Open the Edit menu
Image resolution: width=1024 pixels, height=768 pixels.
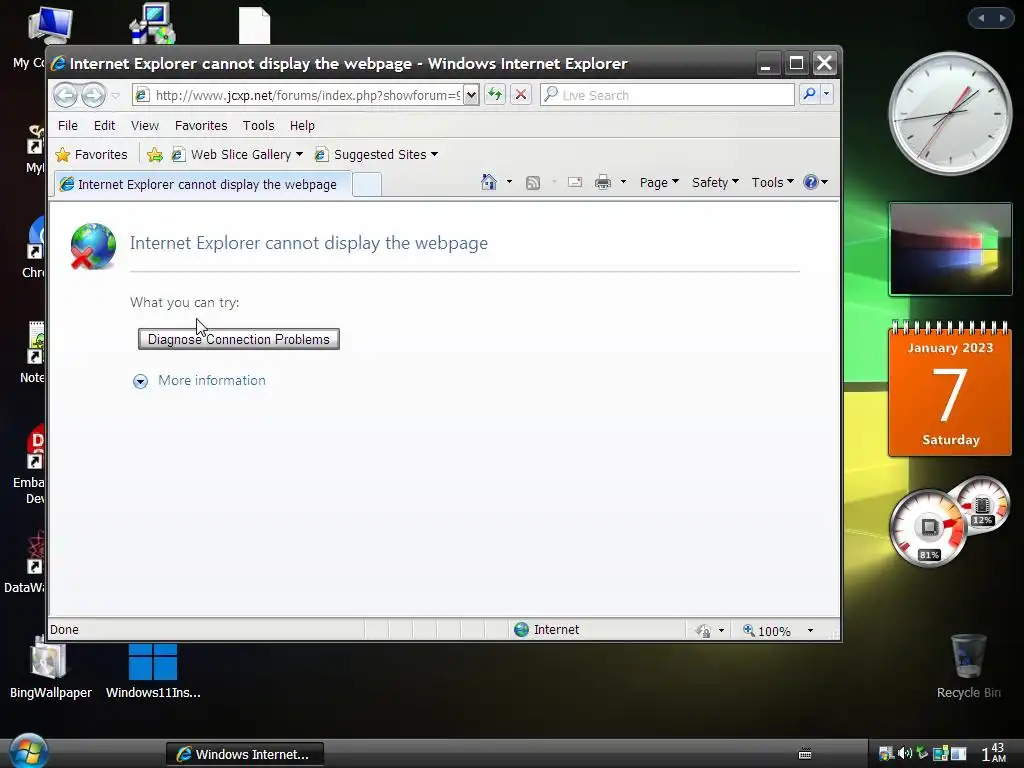click(x=104, y=125)
